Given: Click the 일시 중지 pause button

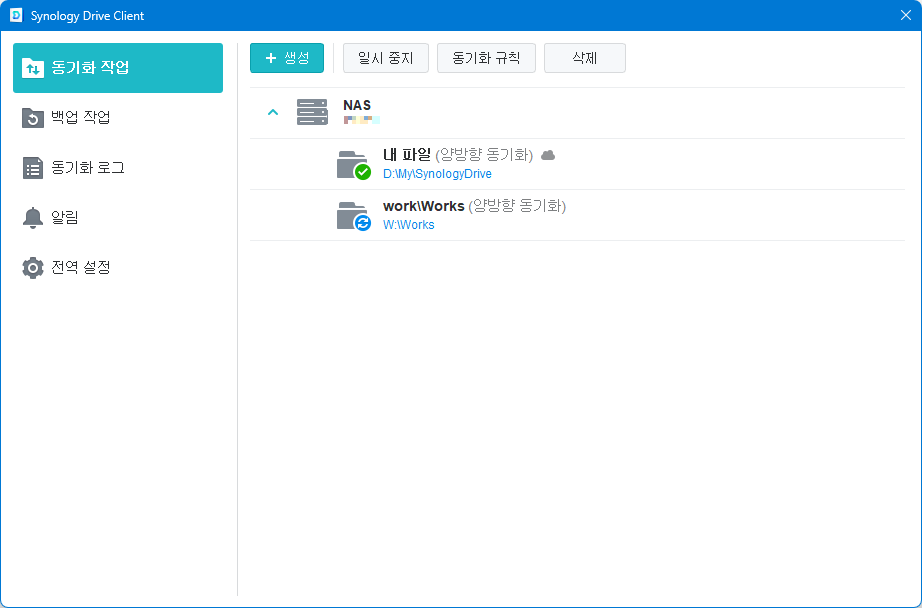Looking at the screenshot, I should pos(386,58).
